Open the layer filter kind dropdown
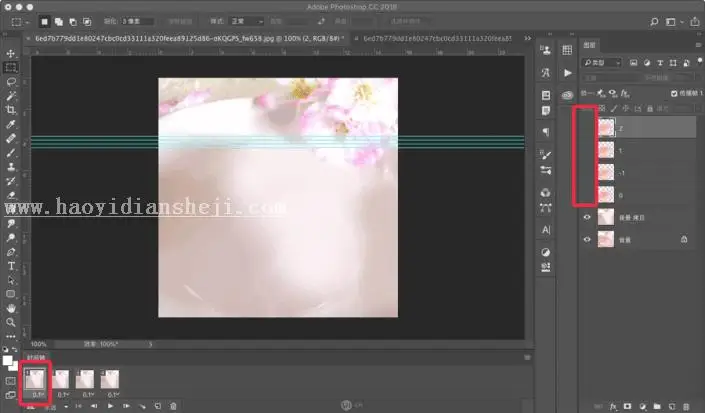This screenshot has height=413, width=705. pos(602,63)
